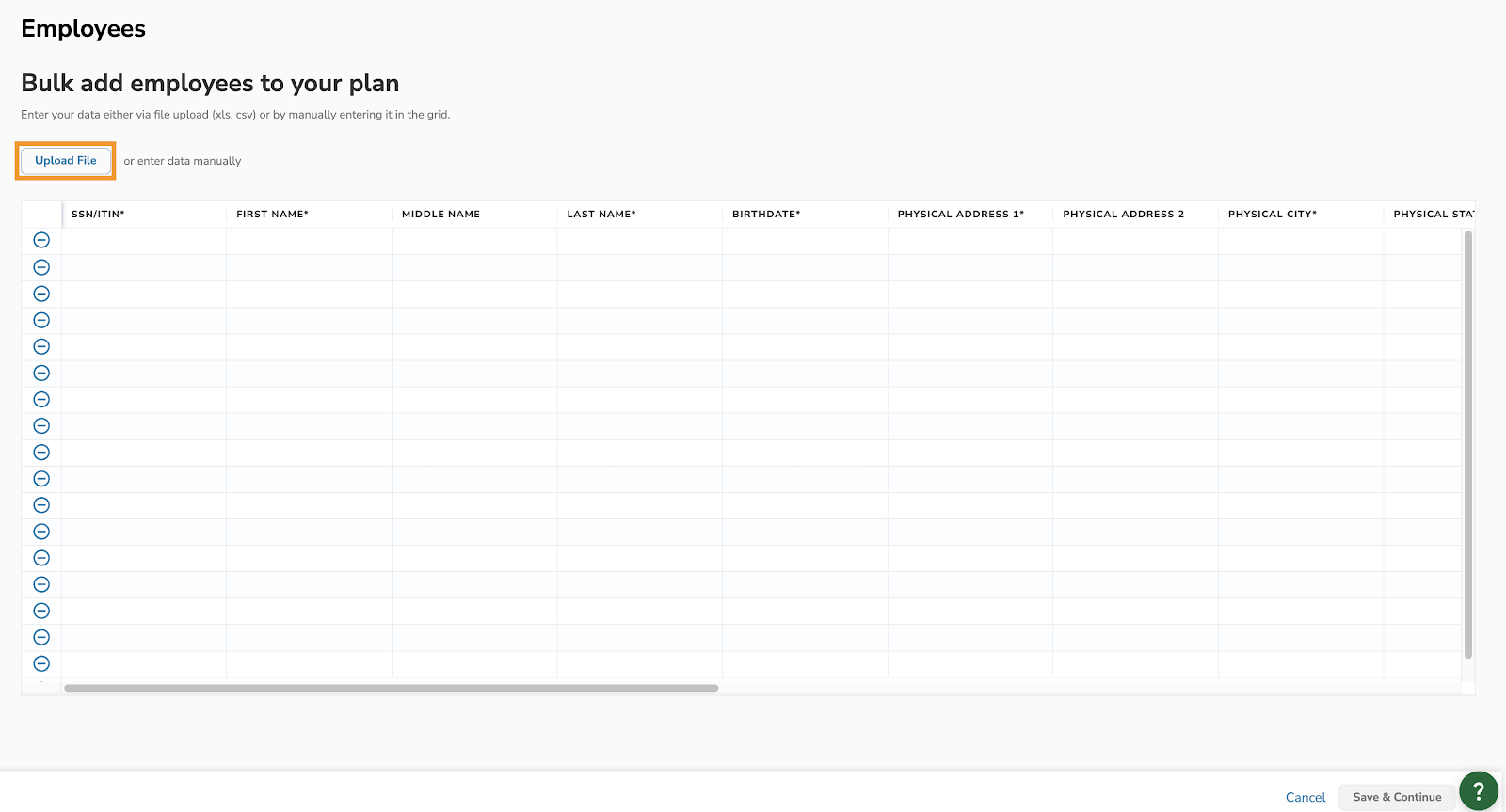Click the first row SSN/ITIN cell
Screen dimensions: 1506x812
144,241
